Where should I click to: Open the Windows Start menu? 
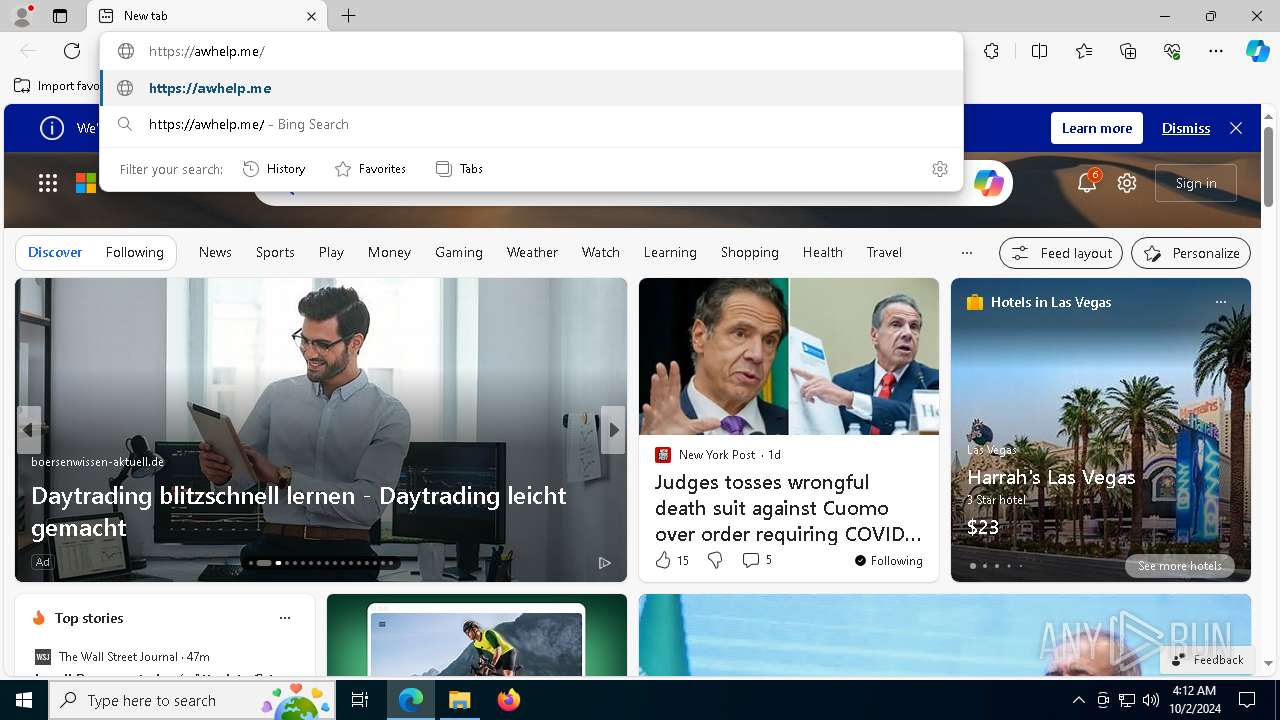[x=24, y=700]
